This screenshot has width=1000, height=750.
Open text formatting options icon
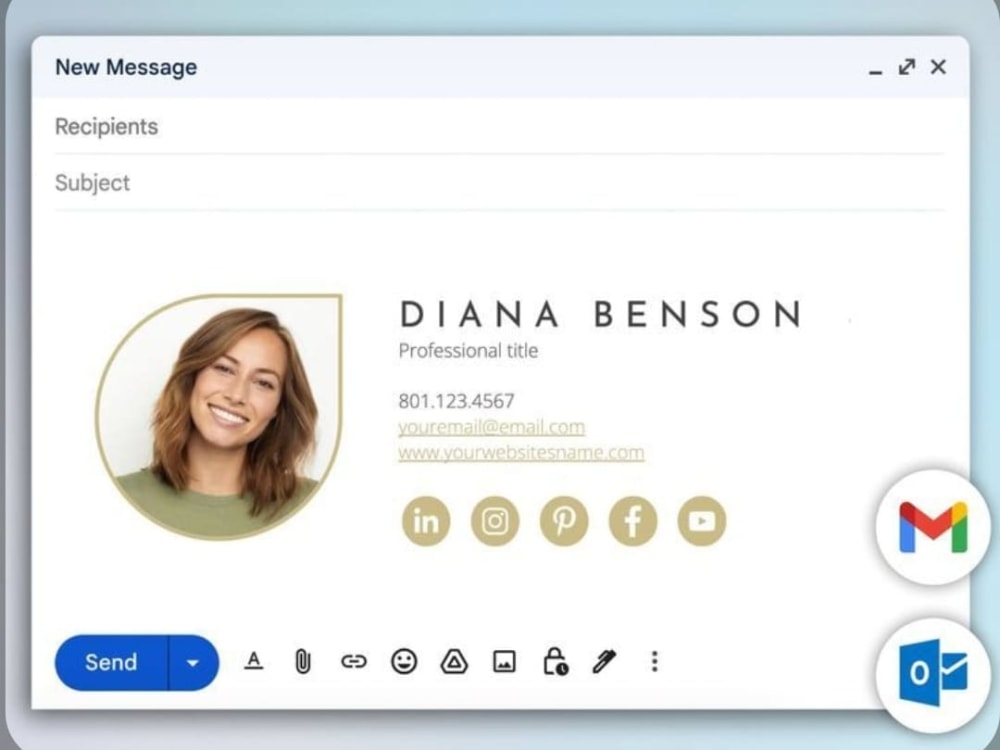[x=254, y=661]
